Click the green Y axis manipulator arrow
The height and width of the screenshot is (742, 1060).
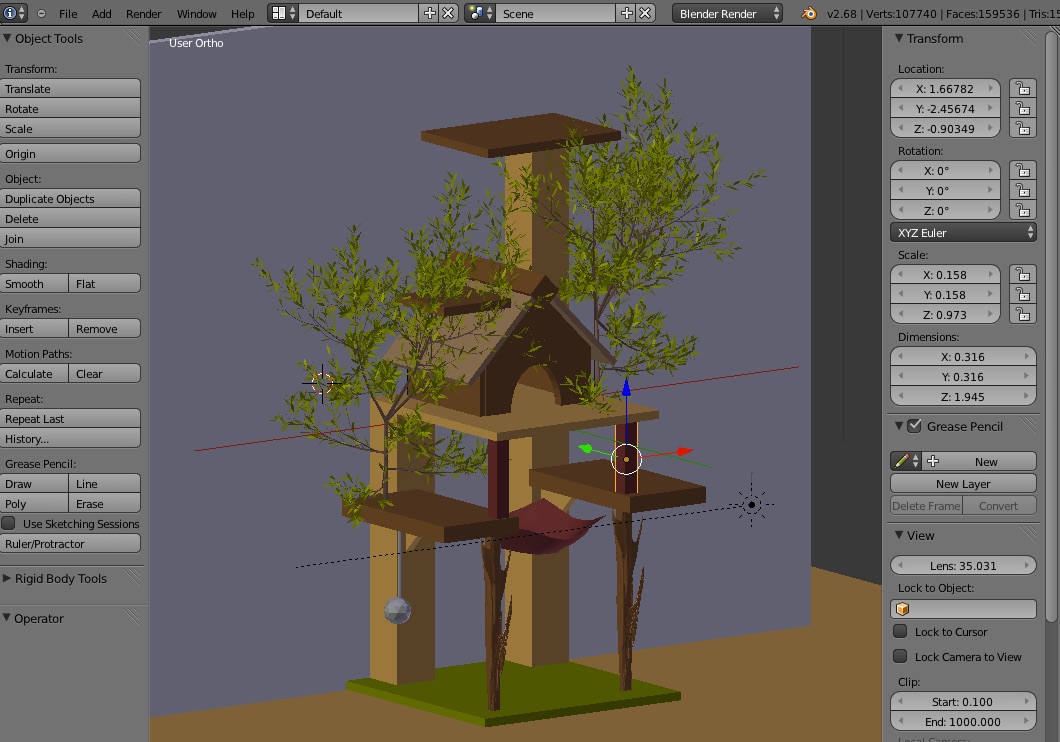point(585,448)
